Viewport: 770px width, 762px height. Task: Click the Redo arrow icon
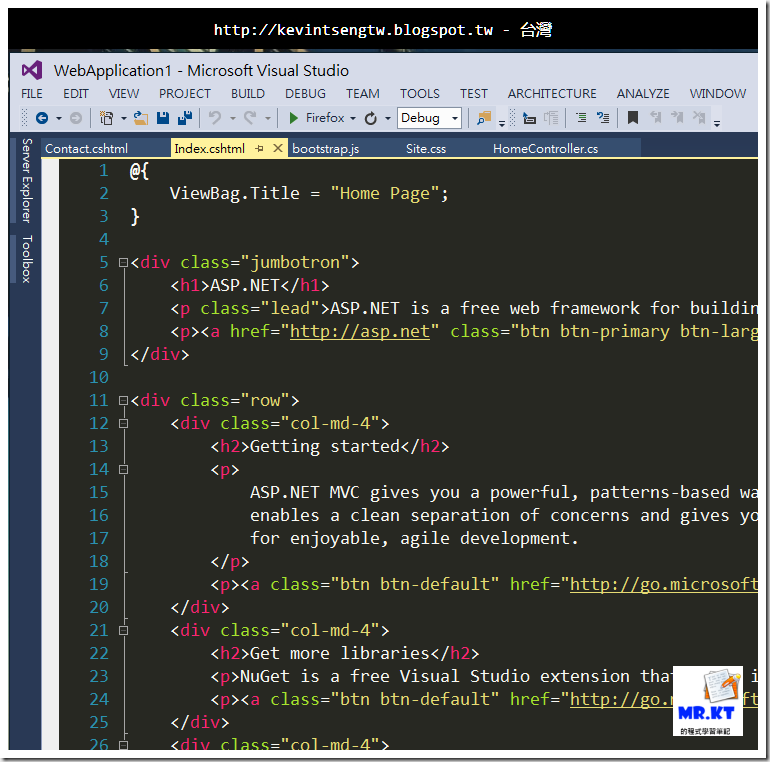point(250,118)
